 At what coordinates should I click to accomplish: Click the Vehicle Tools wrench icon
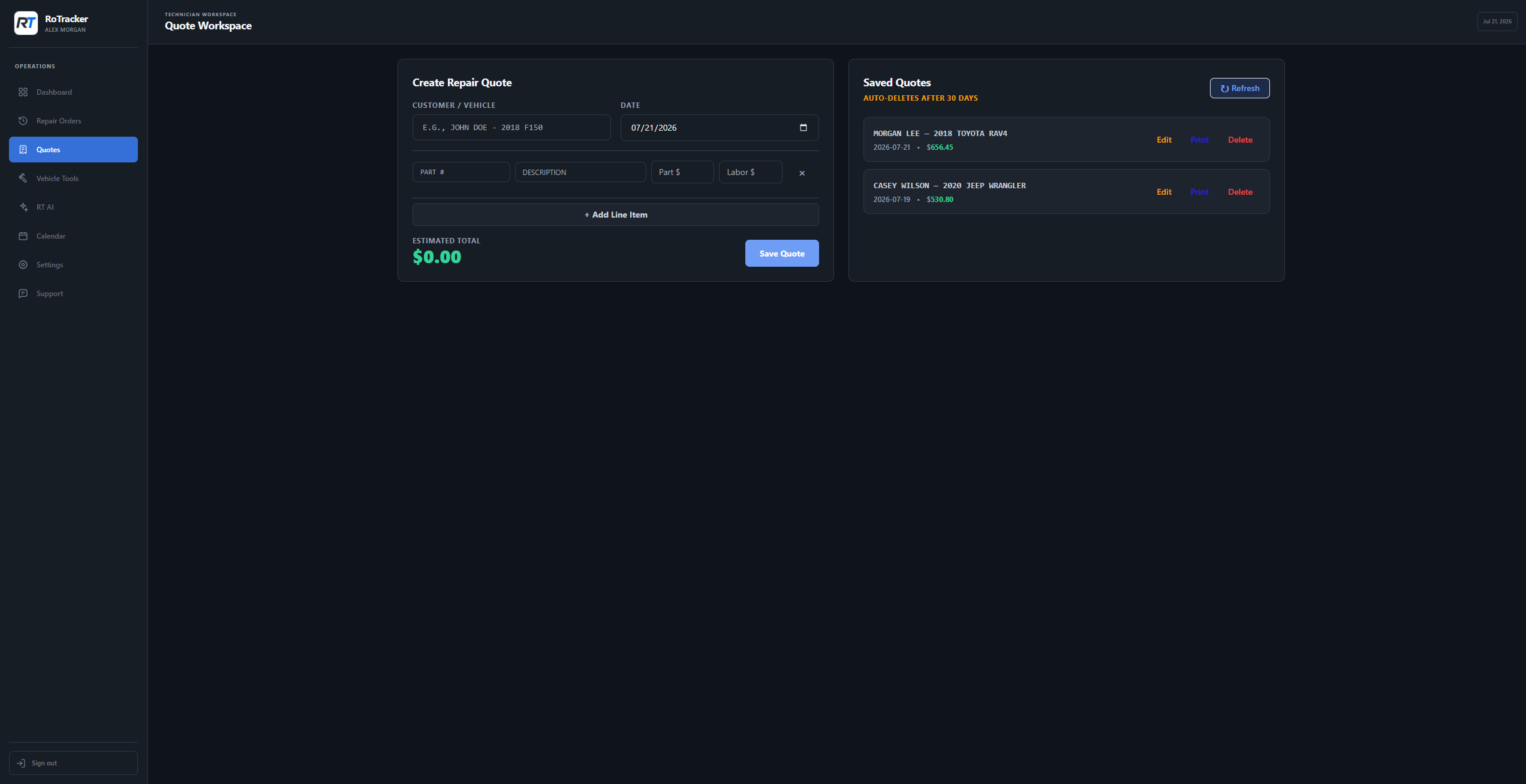click(x=23, y=179)
